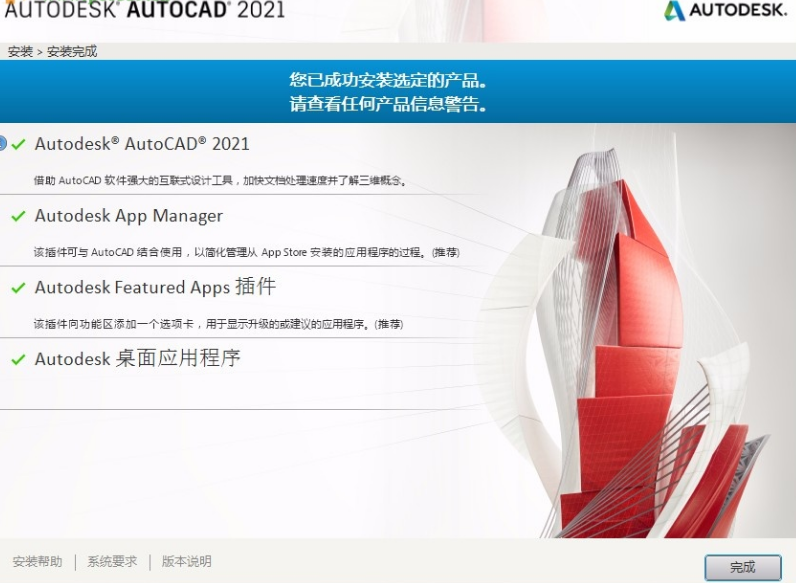Select the Autodesk 桌面应用程序 title
This screenshot has width=796, height=583.
click(137, 359)
